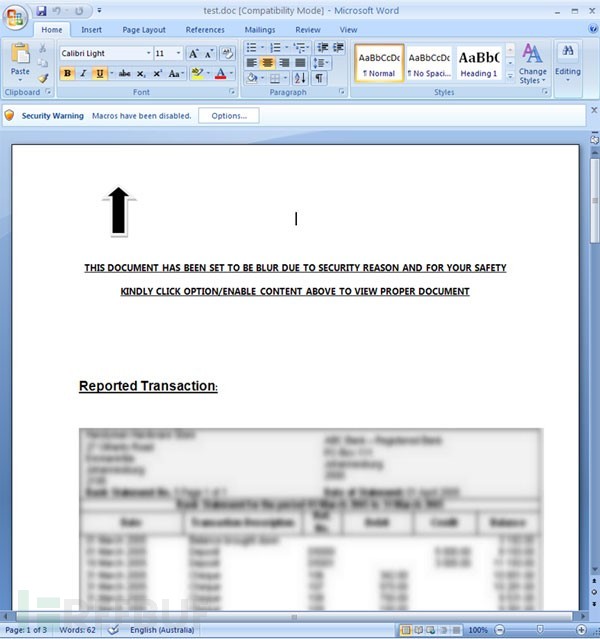Viewport: 600px width, 639px height.
Task: Toggle center alignment
Action: tap(267, 63)
